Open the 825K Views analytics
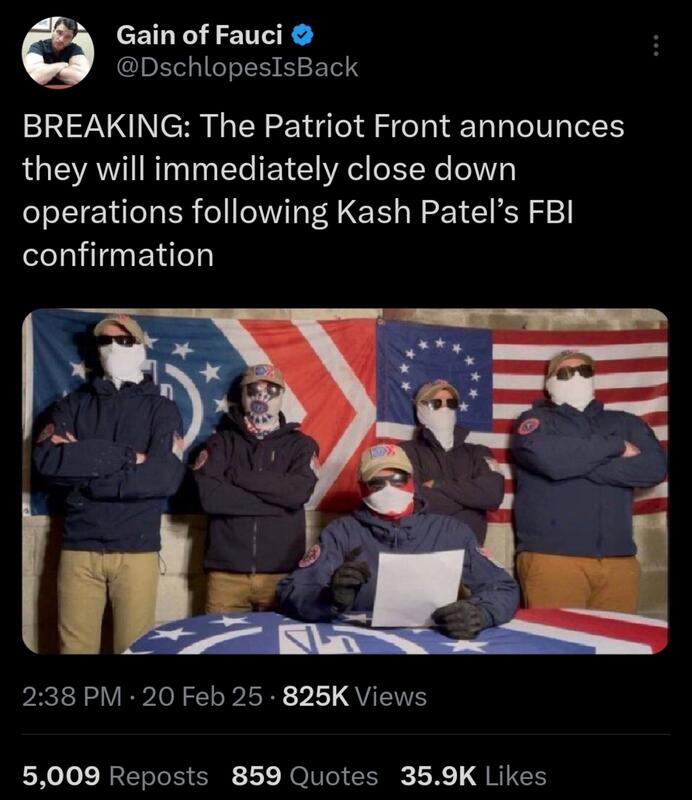Screen dimensions: 692x800 [355, 696]
